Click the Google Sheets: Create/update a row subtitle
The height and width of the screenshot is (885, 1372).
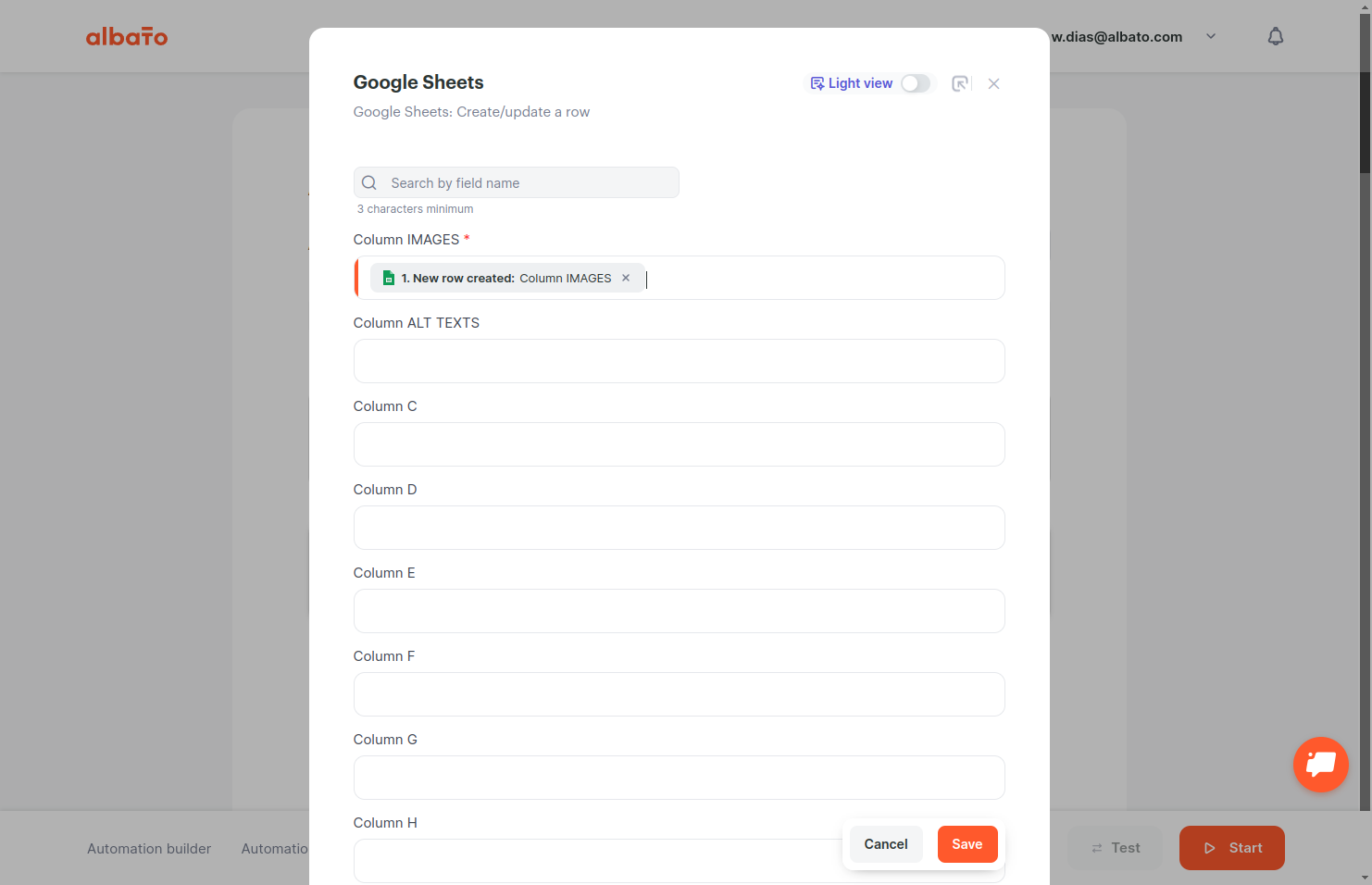(x=471, y=111)
